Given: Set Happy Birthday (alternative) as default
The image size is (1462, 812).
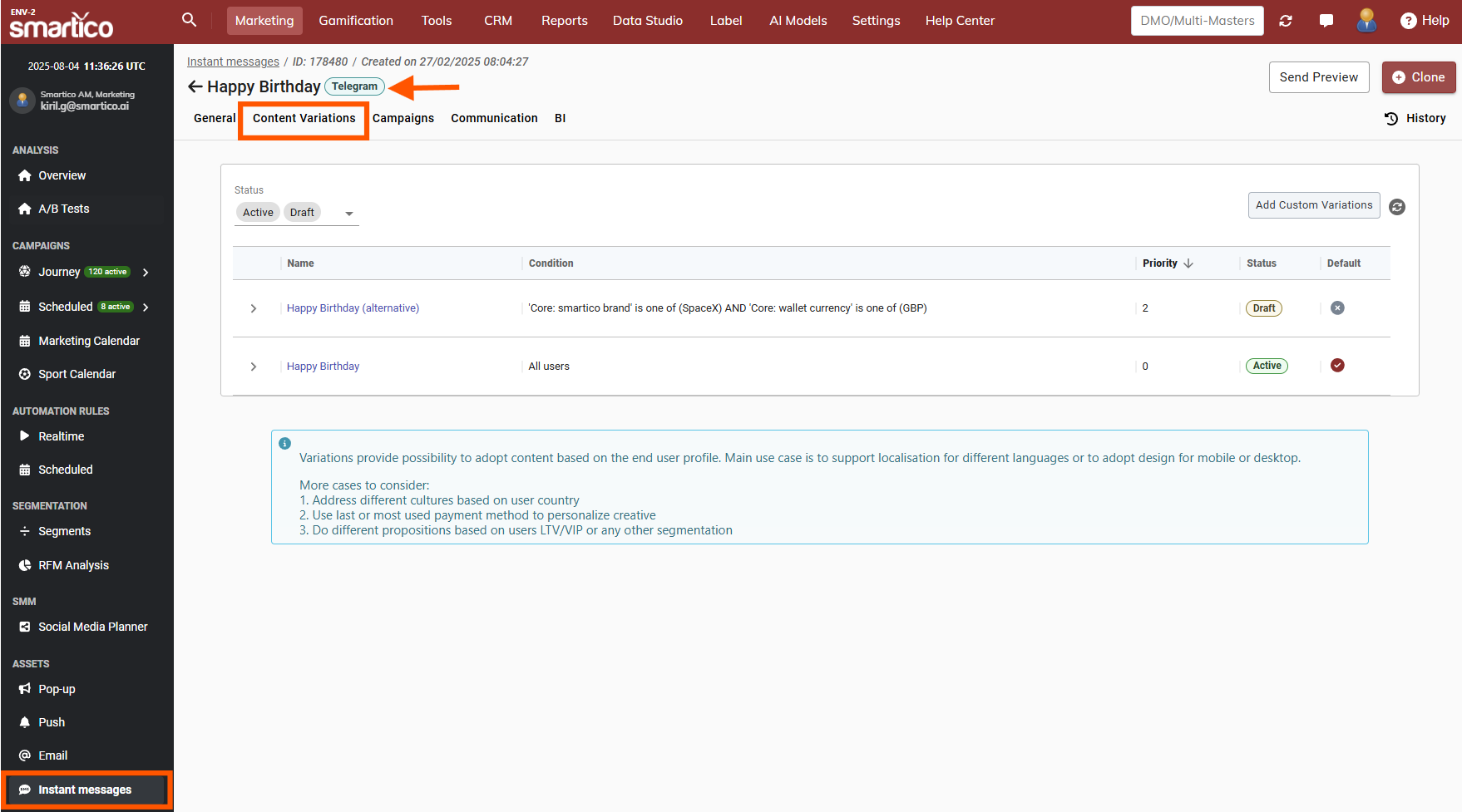Looking at the screenshot, I should point(1337,308).
